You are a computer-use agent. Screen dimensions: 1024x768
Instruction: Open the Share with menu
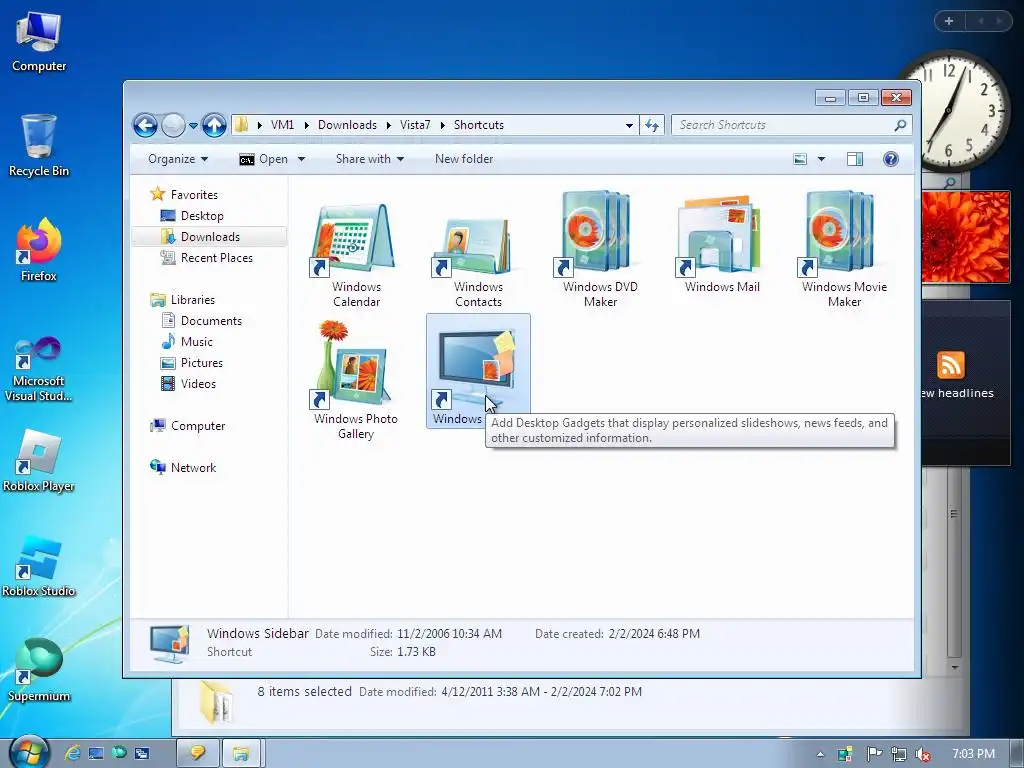pyautogui.click(x=370, y=159)
